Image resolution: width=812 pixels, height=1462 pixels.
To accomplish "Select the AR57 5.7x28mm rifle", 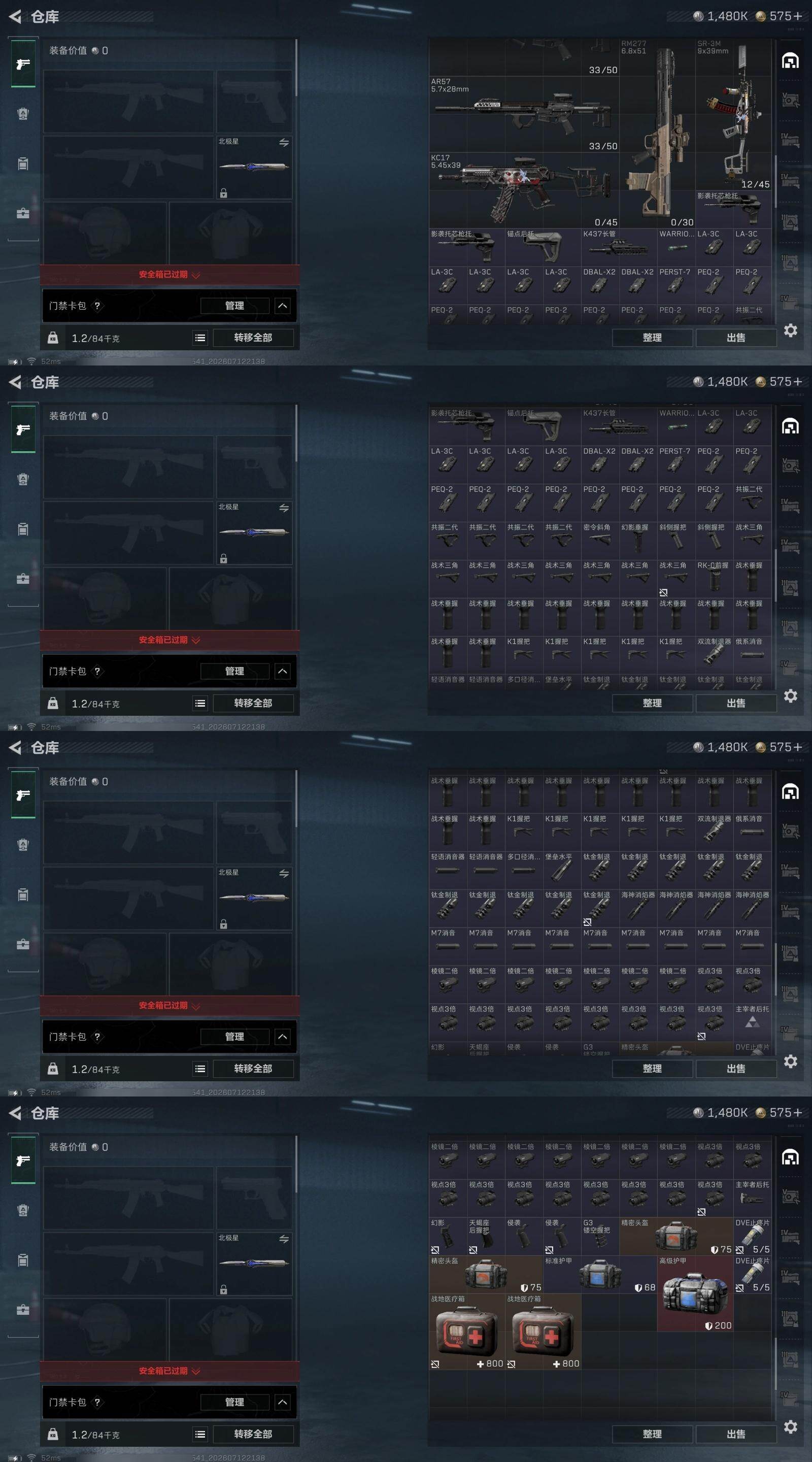I will point(524,114).
